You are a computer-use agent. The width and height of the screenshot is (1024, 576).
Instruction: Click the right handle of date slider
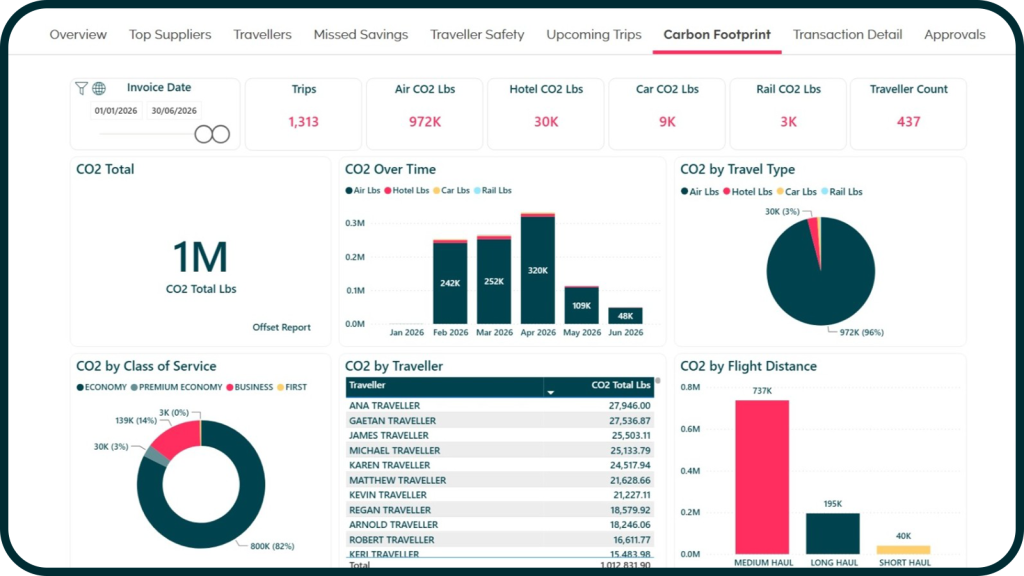pyautogui.click(x=221, y=134)
